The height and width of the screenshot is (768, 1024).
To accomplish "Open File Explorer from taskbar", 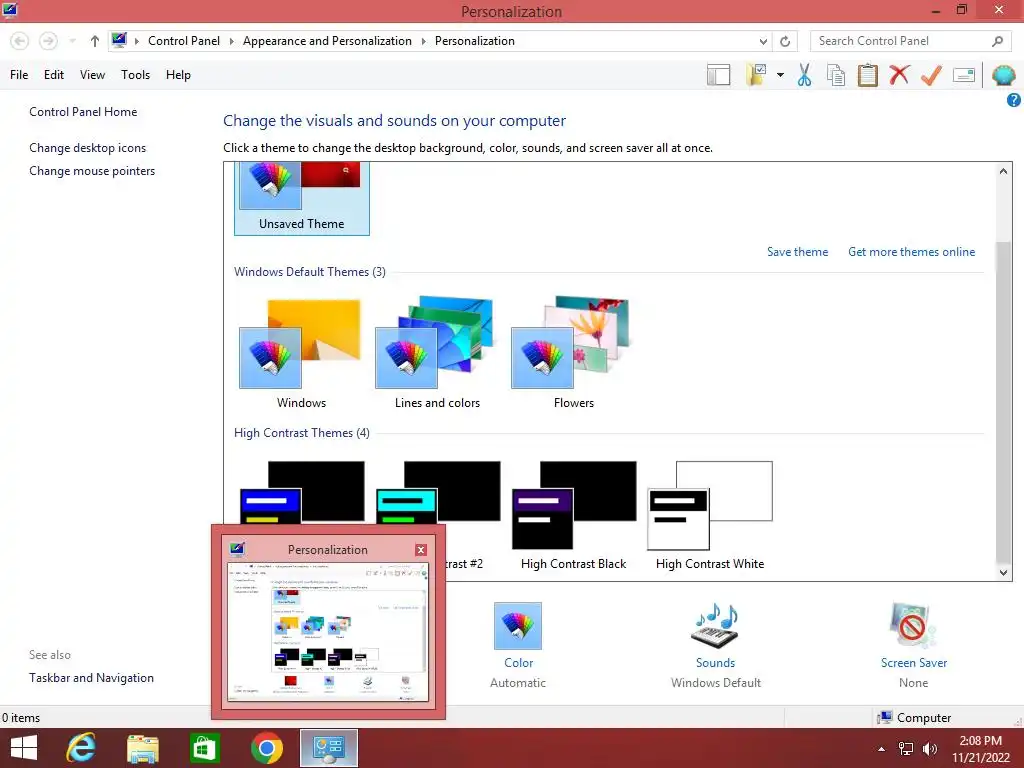I will [143, 748].
